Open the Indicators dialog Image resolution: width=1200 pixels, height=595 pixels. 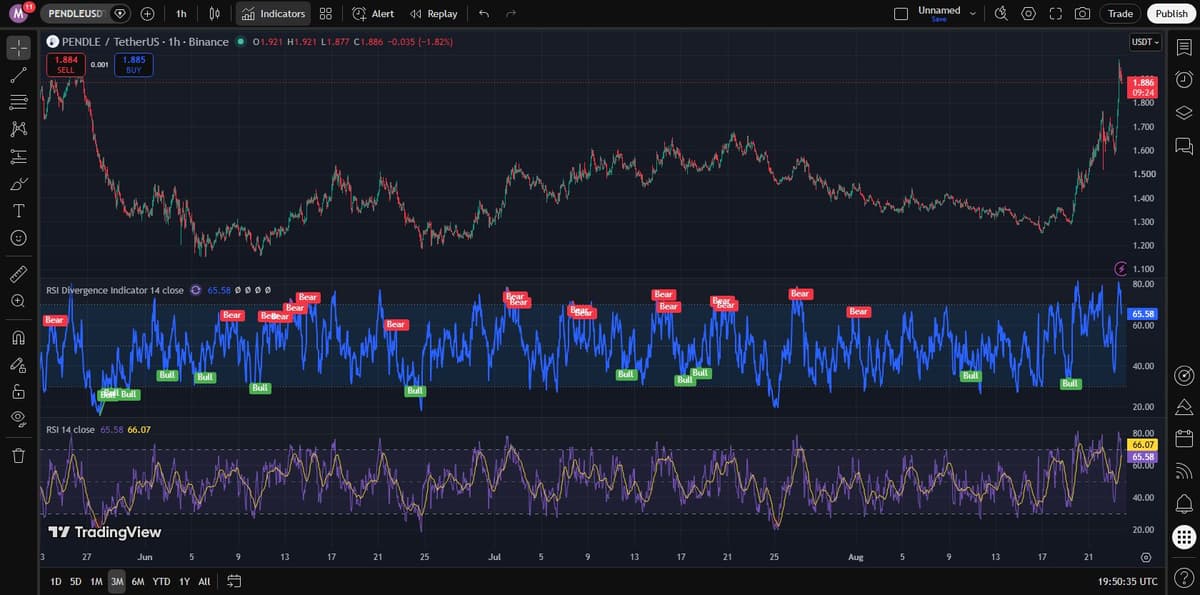[273, 14]
